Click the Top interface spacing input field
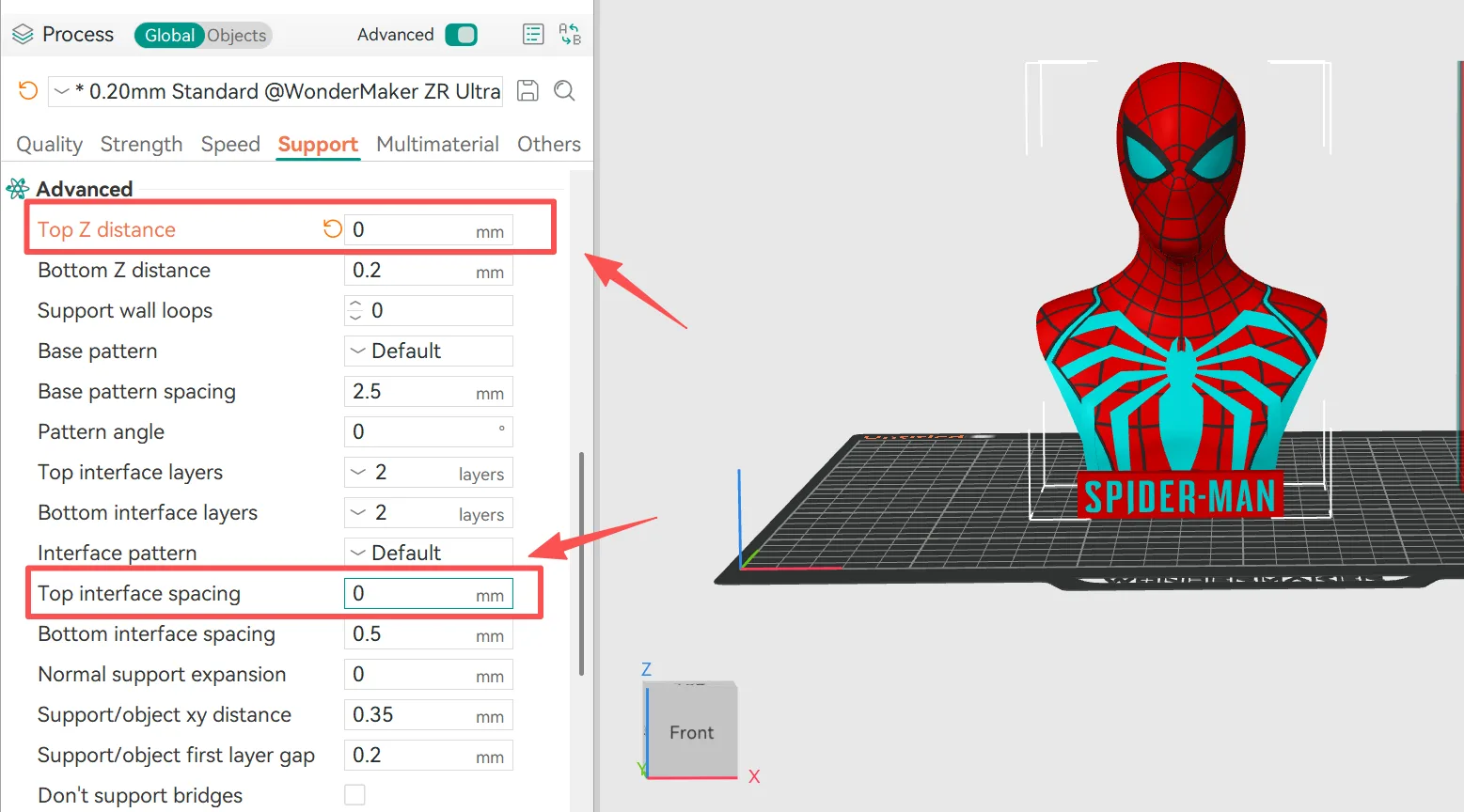 coord(429,593)
